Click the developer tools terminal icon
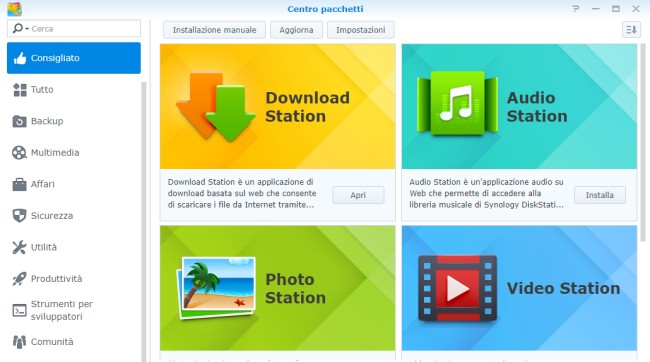 click(19, 310)
